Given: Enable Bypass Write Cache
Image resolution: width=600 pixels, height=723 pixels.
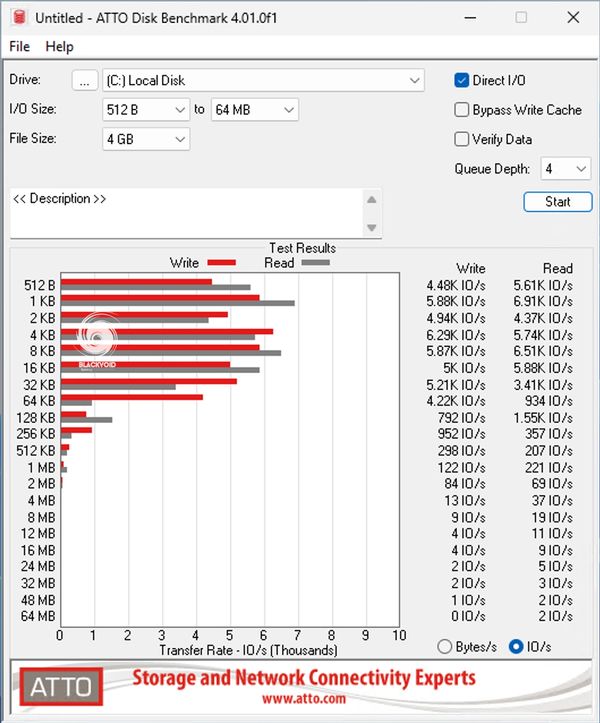Looking at the screenshot, I should click(x=462, y=110).
